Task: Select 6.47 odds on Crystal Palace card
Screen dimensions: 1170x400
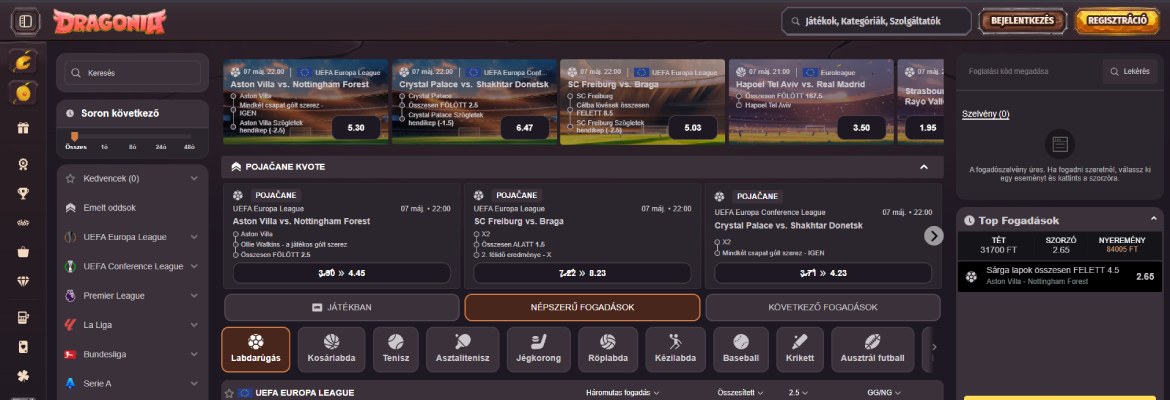Action: point(525,128)
